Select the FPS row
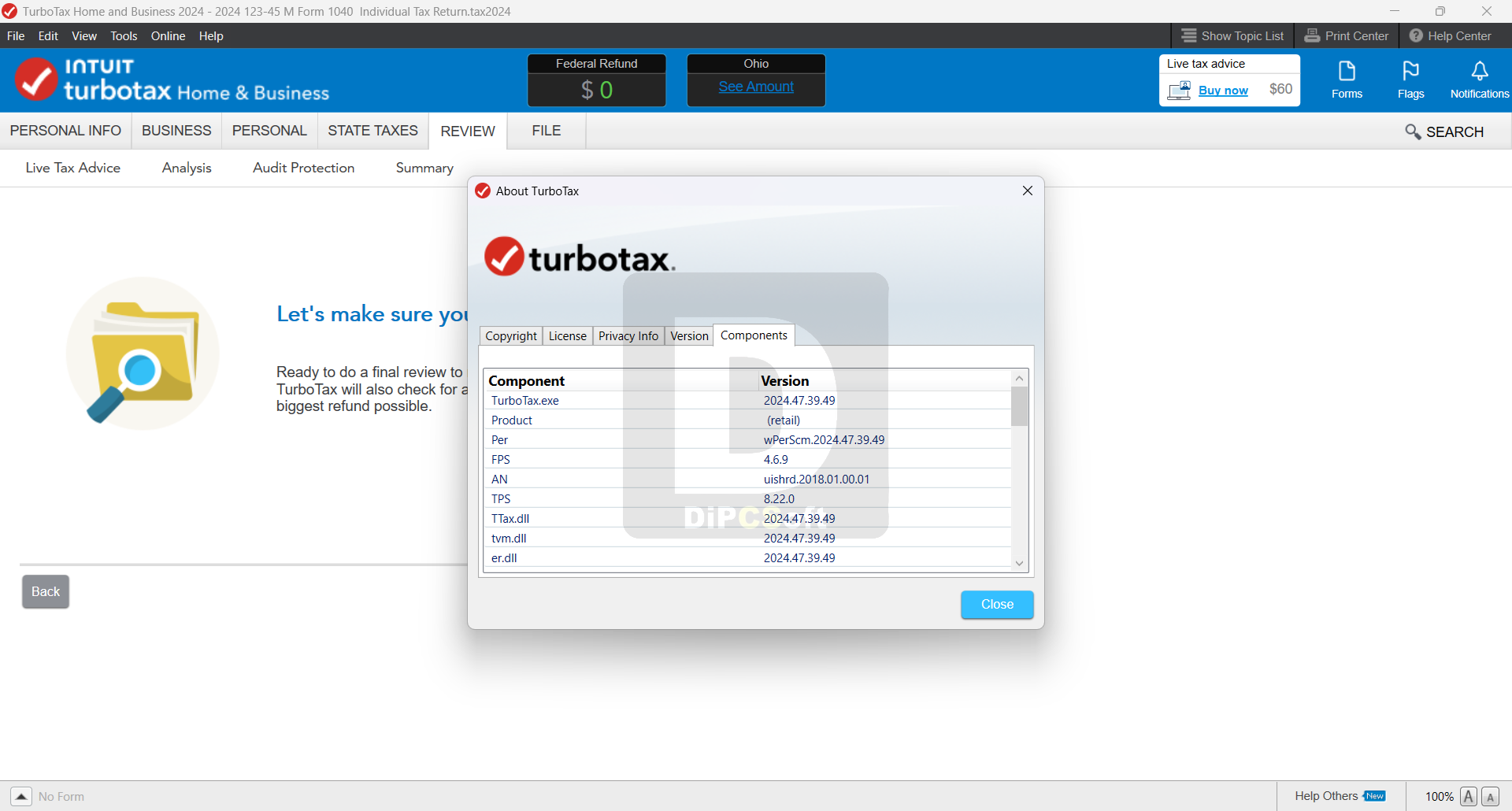 point(748,459)
